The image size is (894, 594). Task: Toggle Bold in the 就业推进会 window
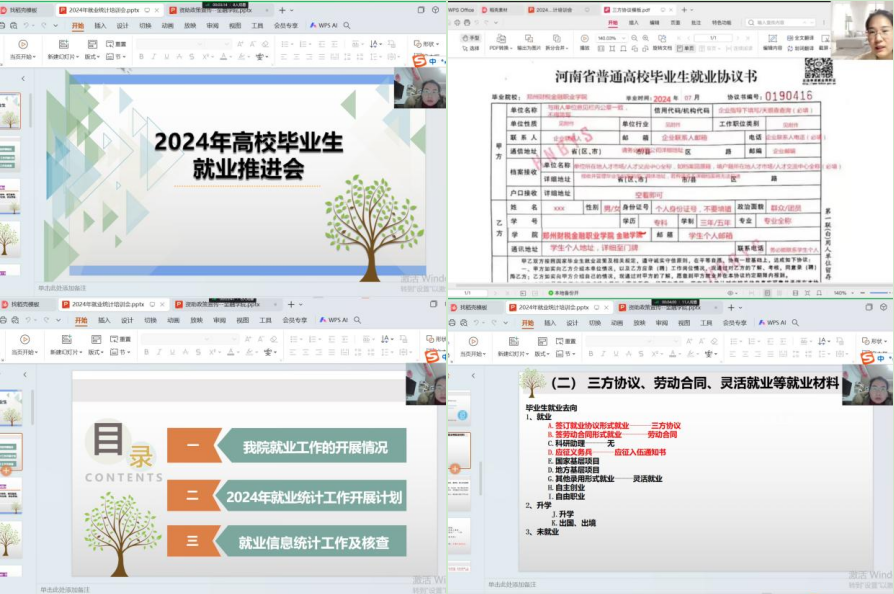pos(141,57)
